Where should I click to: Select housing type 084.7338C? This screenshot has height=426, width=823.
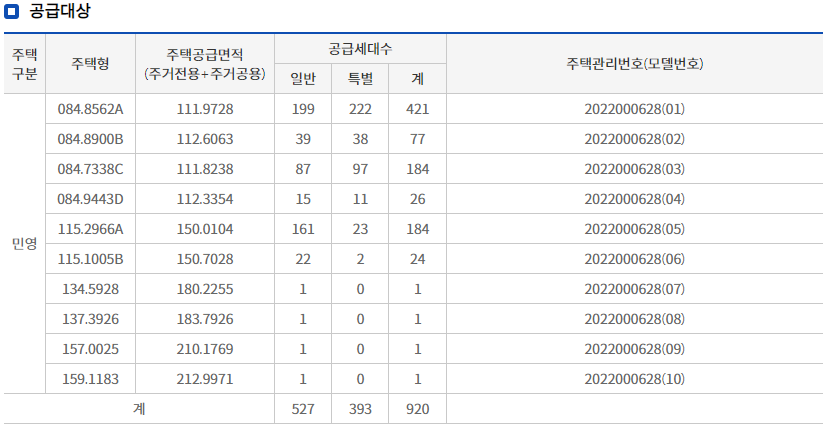pos(90,169)
